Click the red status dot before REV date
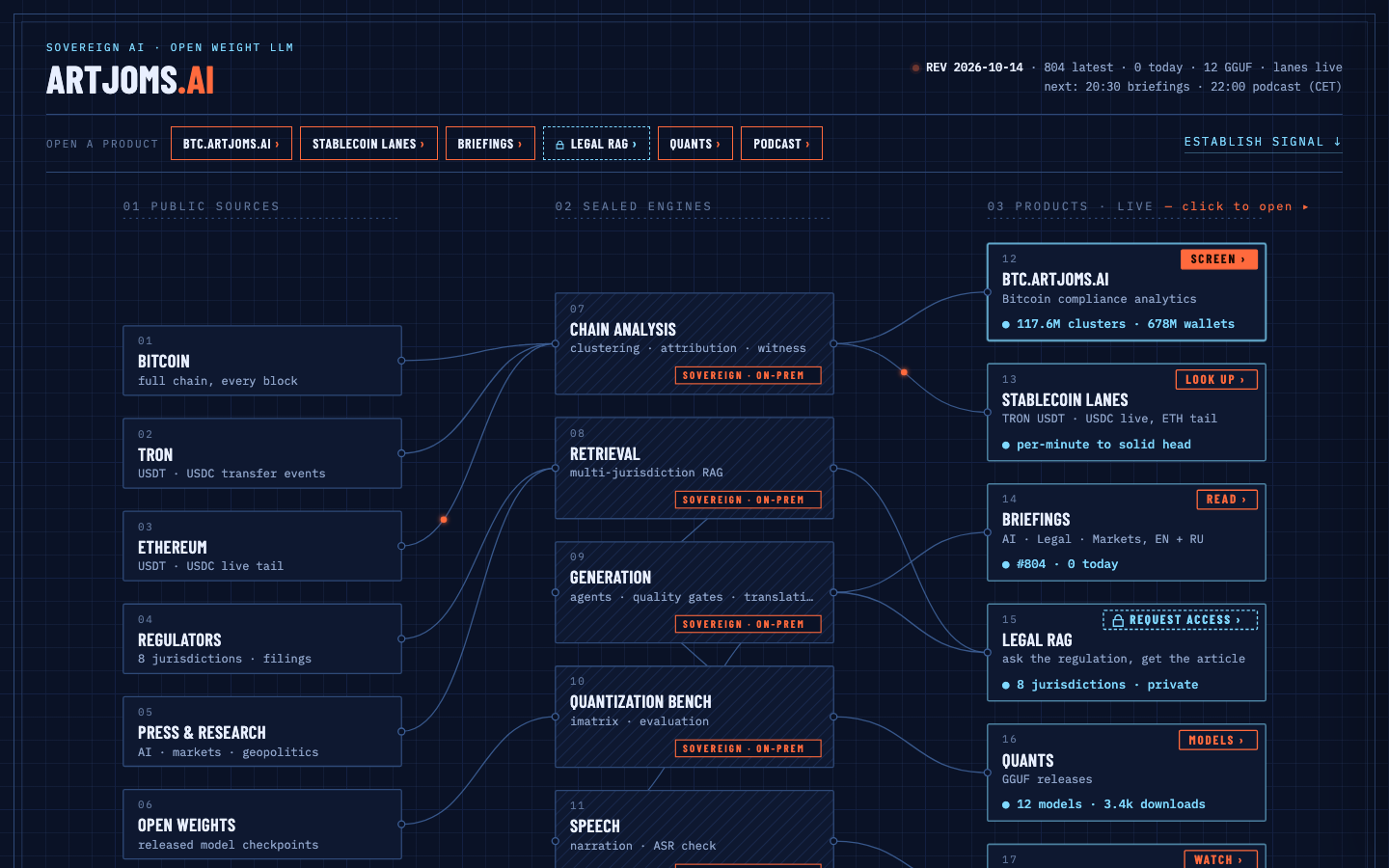Viewport: 1389px width, 868px height. pos(915,68)
